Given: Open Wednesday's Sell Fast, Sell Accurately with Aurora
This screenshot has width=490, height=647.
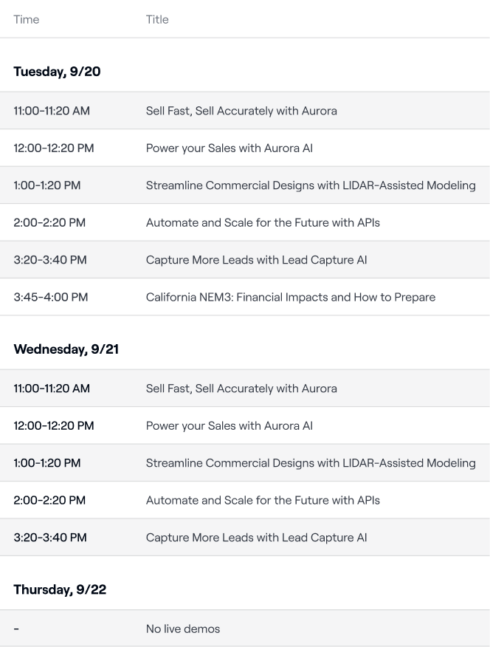Looking at the screenshot, I should tap(241, 388).
